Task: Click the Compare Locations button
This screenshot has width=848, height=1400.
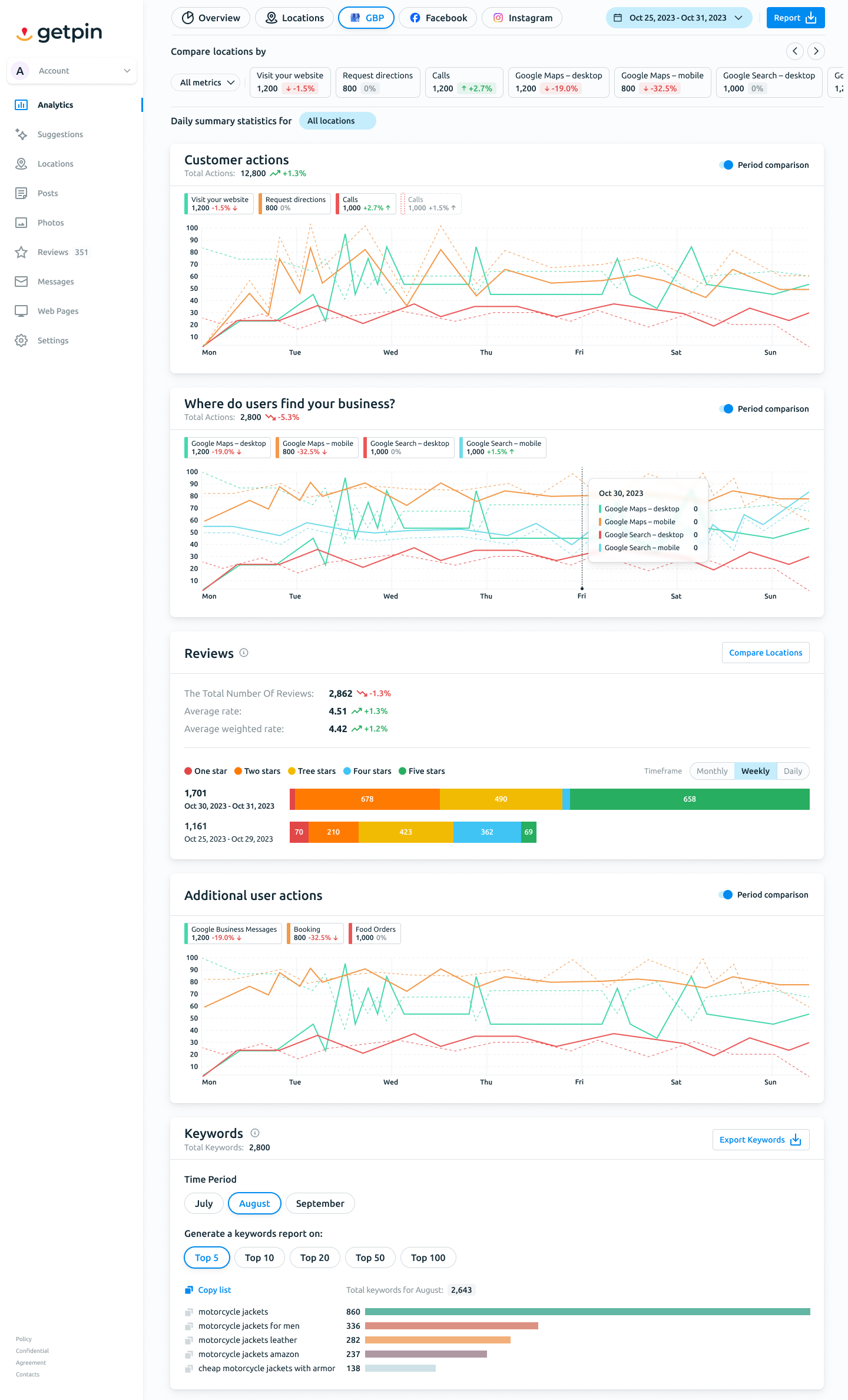Action: coord(766,653)
